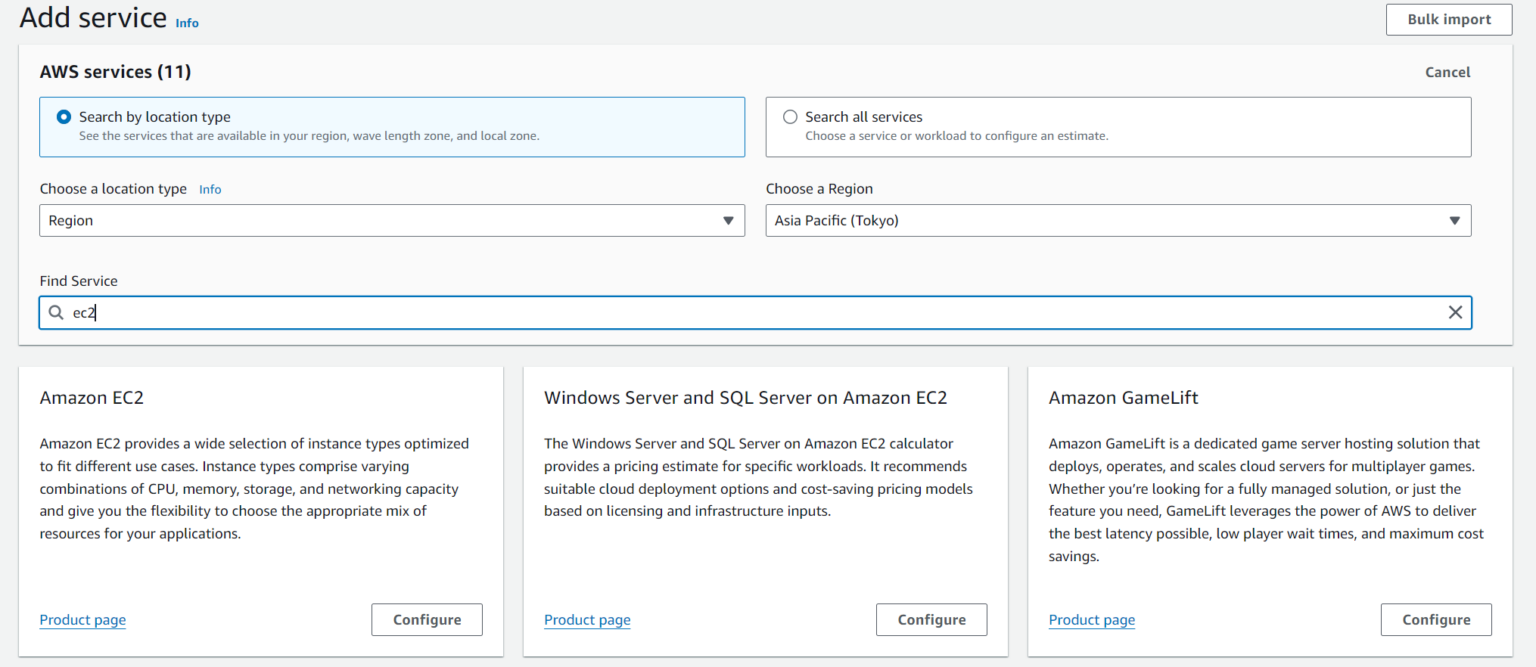
Task: Expand the Asia Pacific (Tokyo) region selector
Action: click(x=1117, y=220)
